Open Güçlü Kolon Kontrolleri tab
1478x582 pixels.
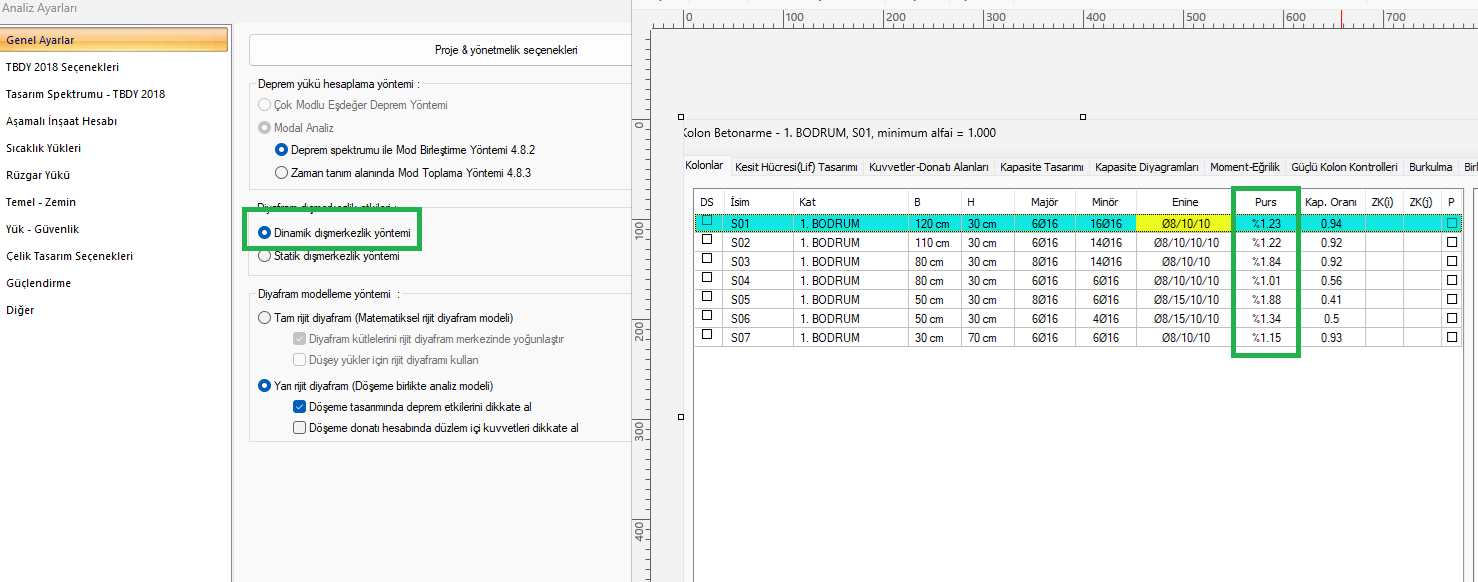pos(1344,167)
